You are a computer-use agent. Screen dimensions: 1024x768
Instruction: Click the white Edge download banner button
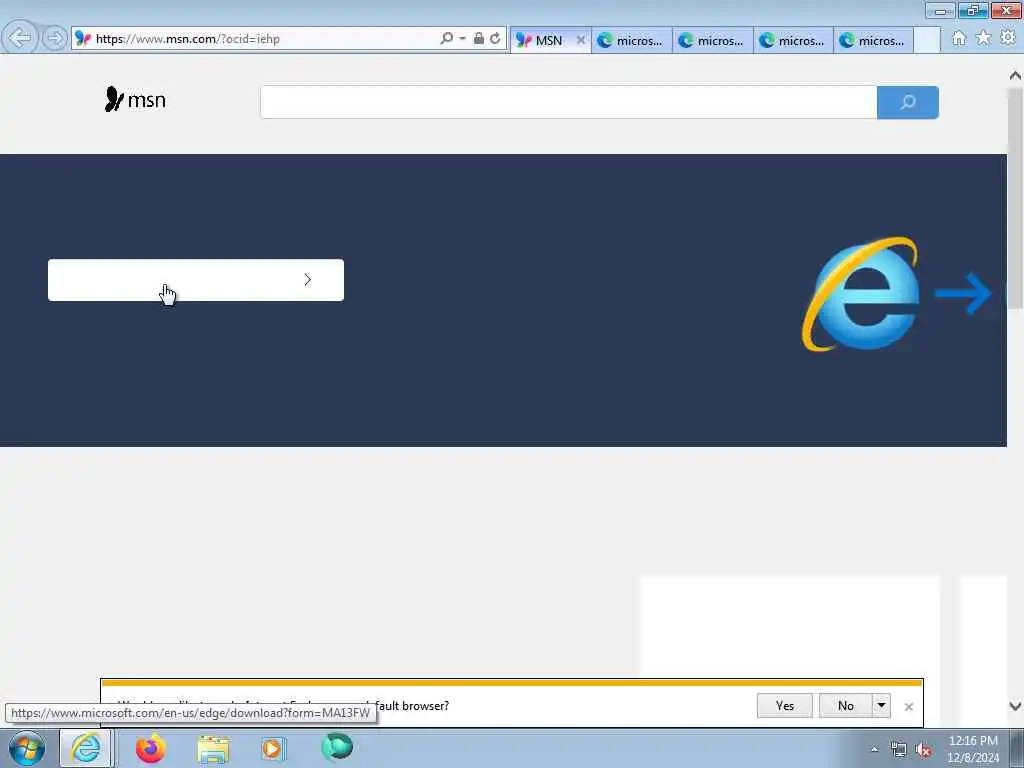196,280
